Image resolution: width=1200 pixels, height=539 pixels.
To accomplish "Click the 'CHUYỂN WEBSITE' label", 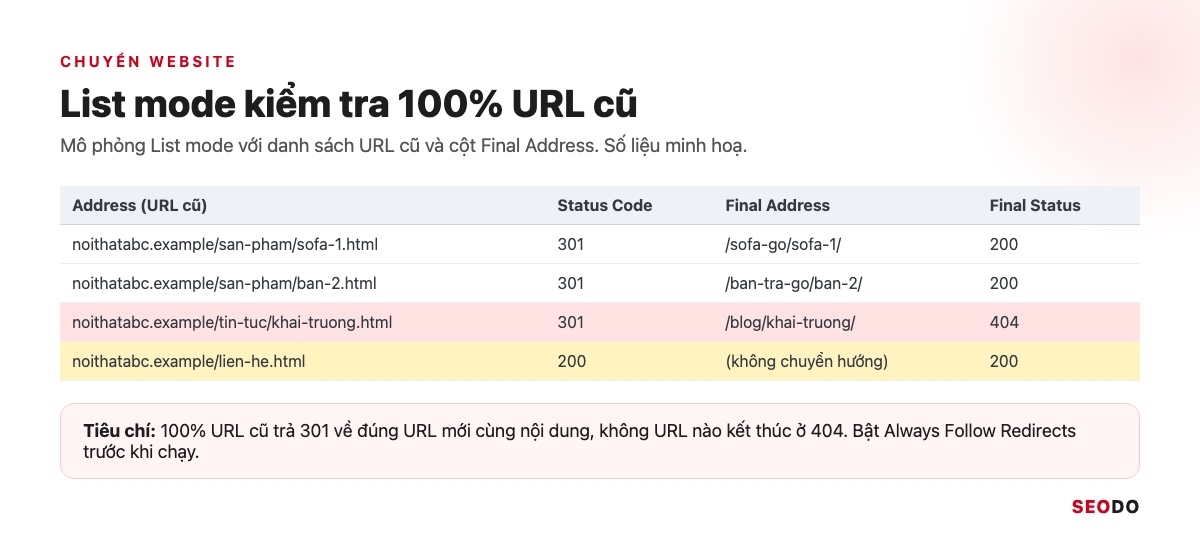I will click(x=148, y=62).
